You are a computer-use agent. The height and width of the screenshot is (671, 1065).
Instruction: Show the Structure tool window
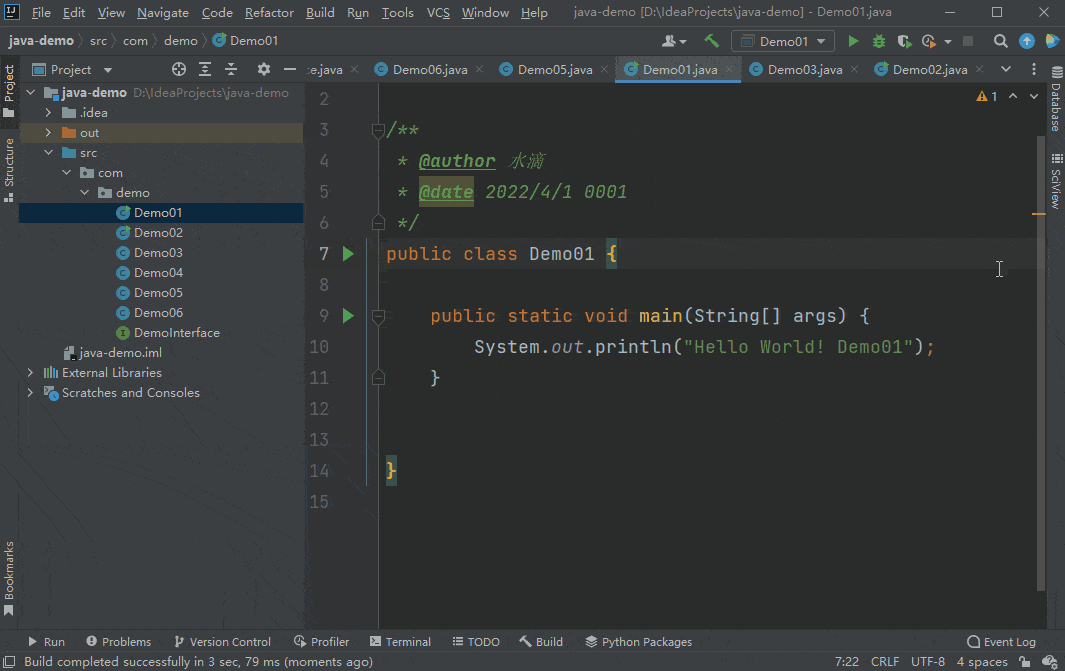[x=8, y=150]
